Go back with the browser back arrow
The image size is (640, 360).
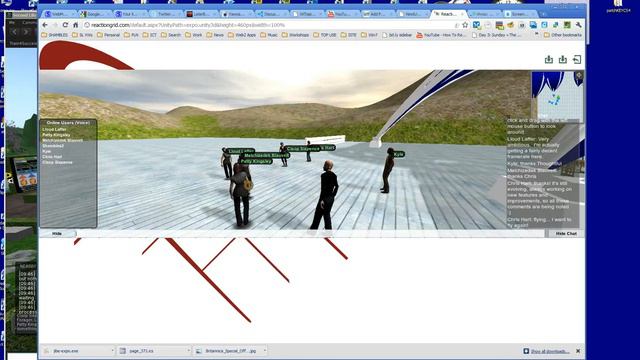[45, 25]
